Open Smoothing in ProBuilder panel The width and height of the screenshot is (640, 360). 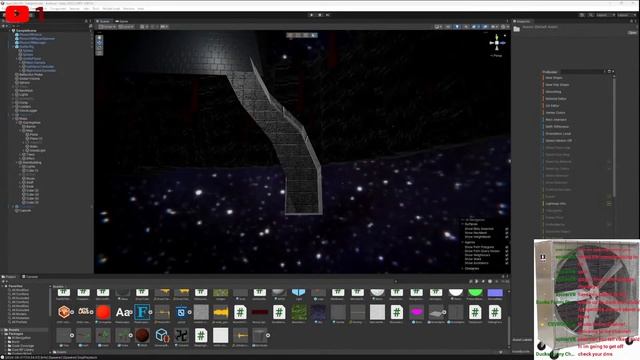(553, 91)
